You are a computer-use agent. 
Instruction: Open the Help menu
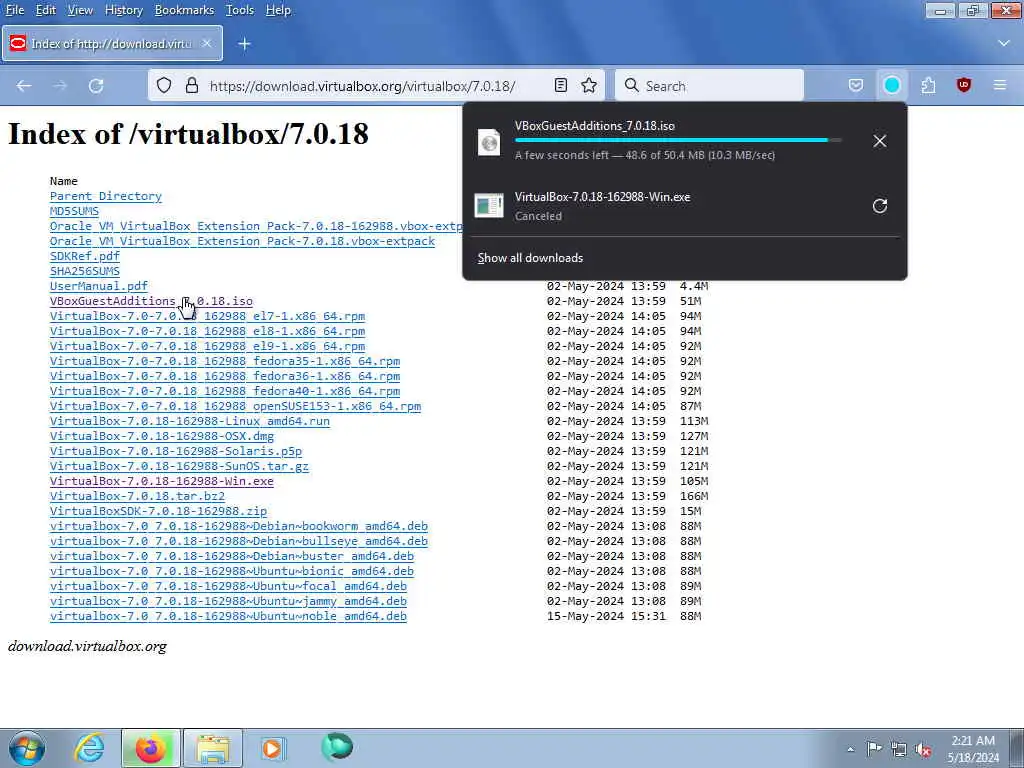tap(278, 10)
